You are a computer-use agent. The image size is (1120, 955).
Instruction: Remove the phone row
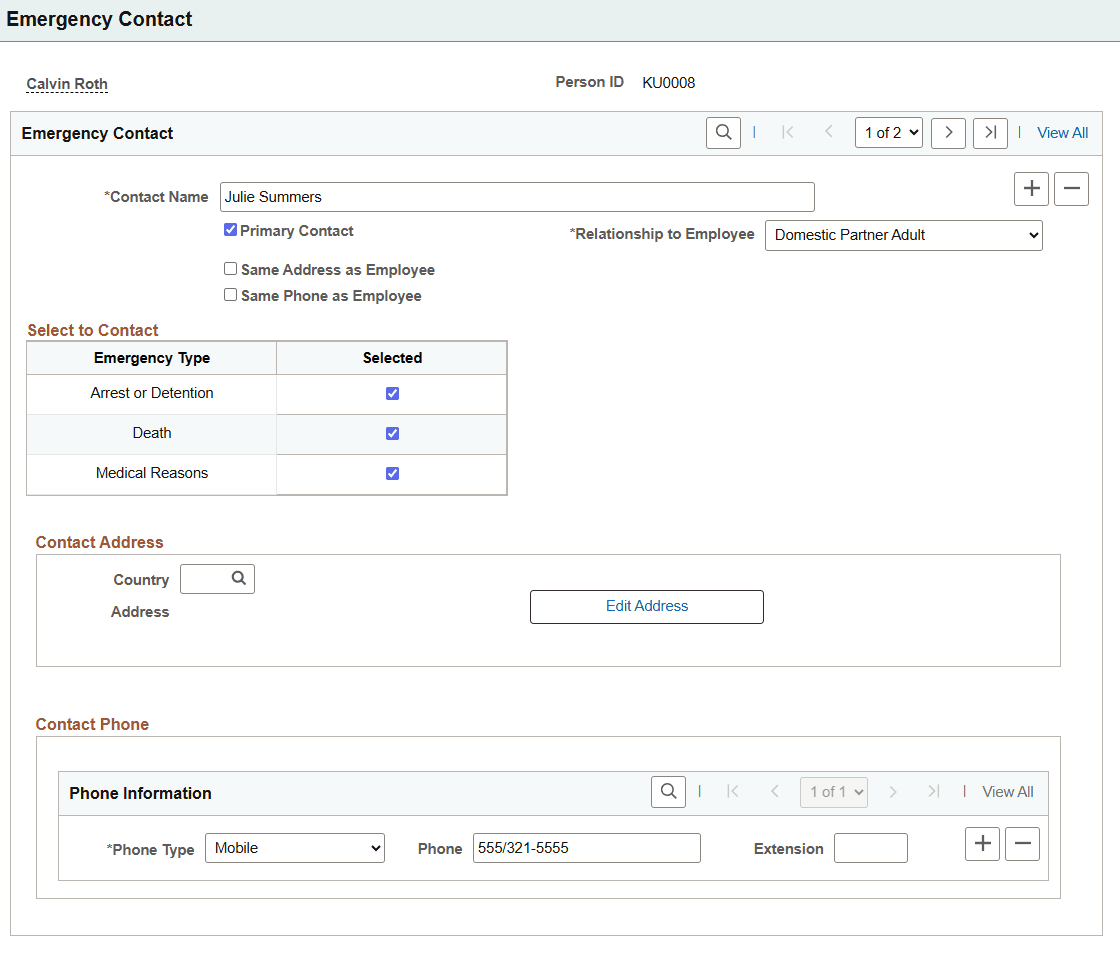click(x=1022, y=844)
